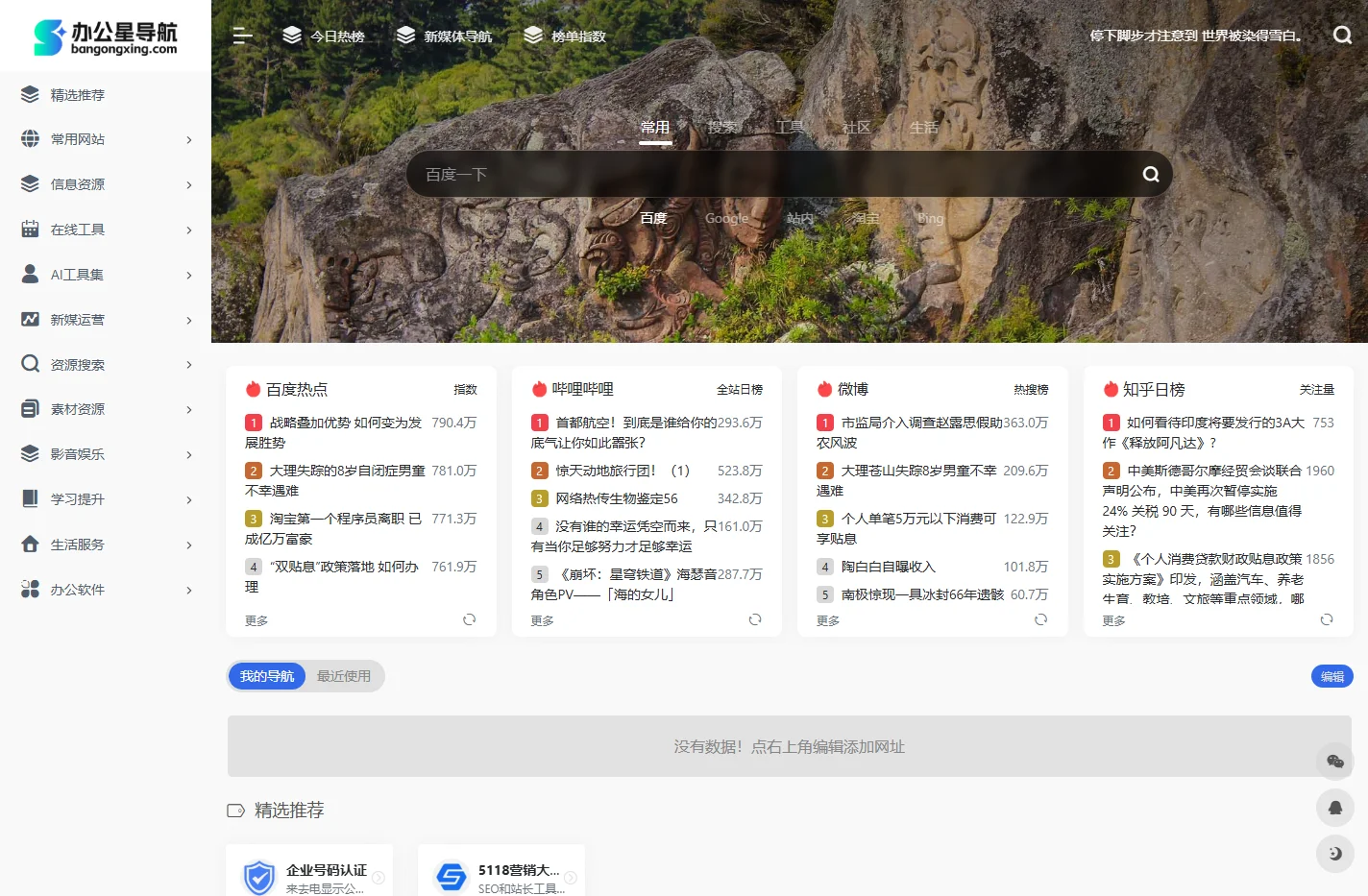1368x896 pixels.
Task: Click 更多 under 百度热点
Action: tap(256, 620)
